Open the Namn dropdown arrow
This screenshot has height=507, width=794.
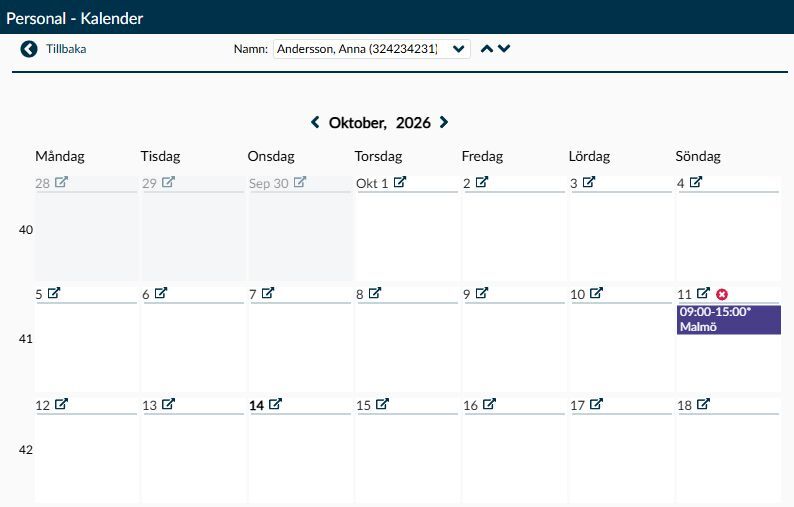tap(459, 49)
